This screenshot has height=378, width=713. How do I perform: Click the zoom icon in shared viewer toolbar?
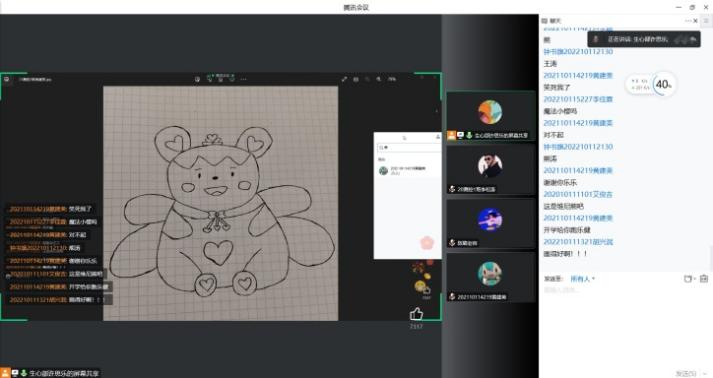378,79
